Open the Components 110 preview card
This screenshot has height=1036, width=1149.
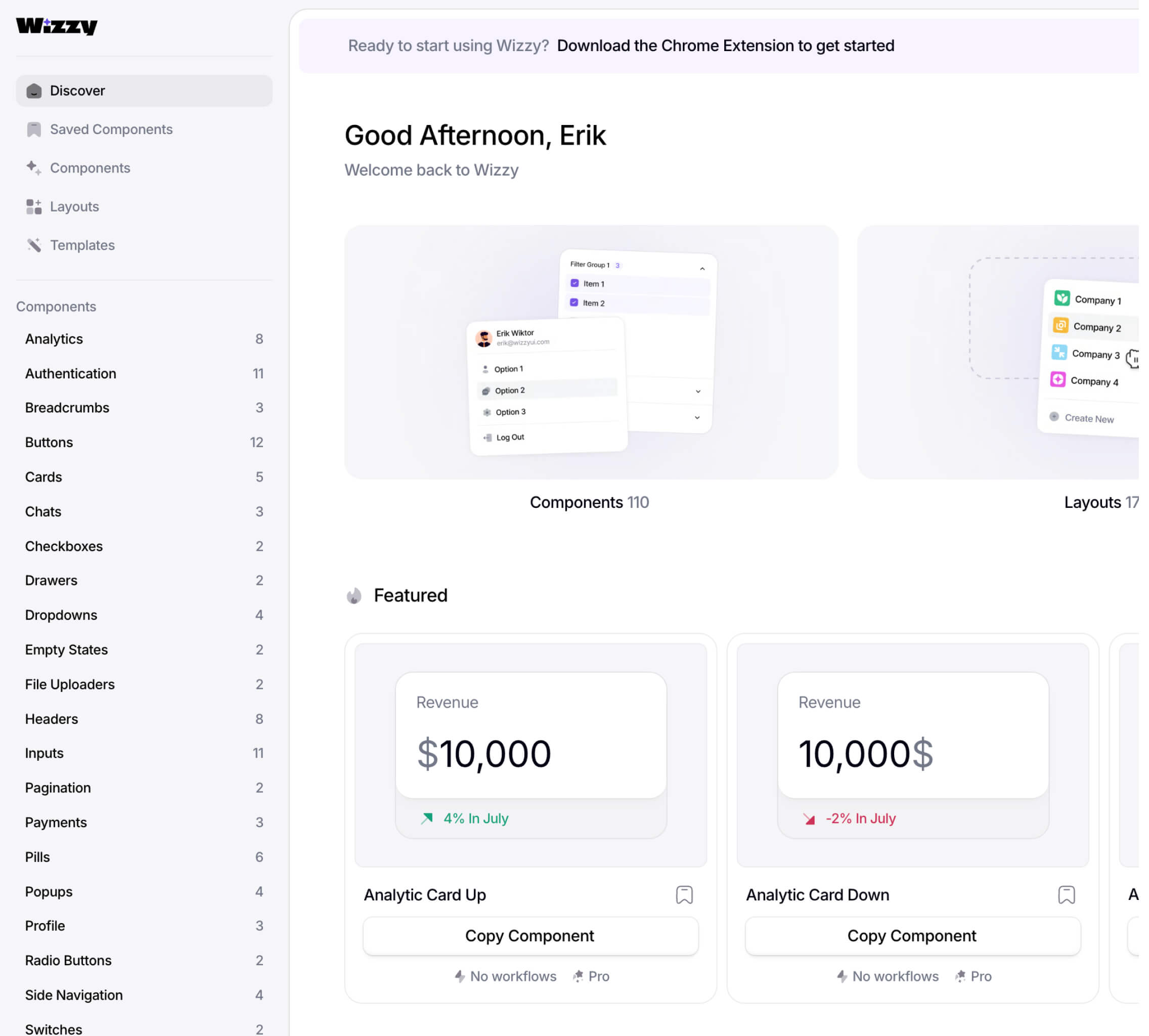591,353
